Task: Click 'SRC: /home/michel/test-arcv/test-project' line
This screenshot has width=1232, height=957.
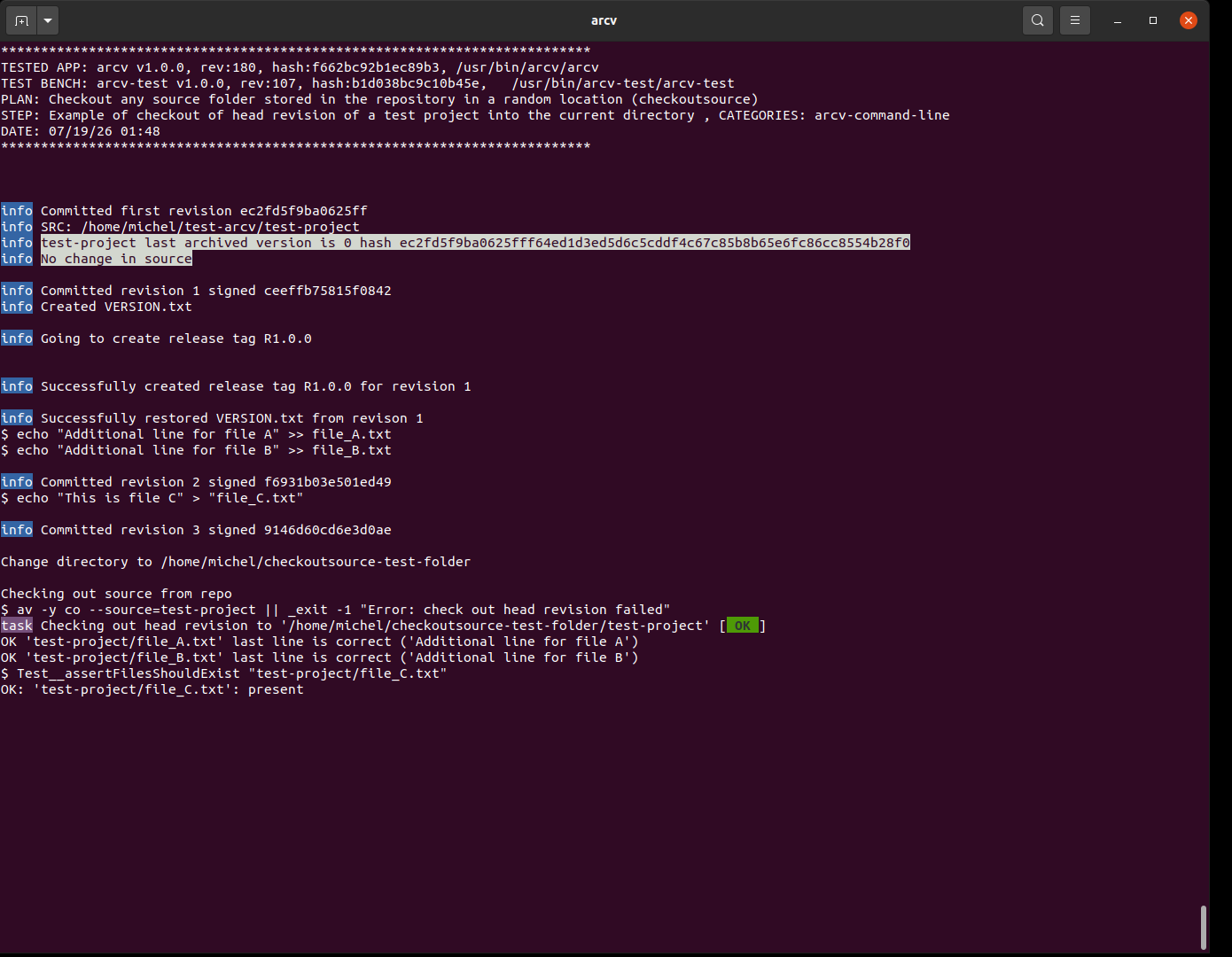Action: [200, 227]
